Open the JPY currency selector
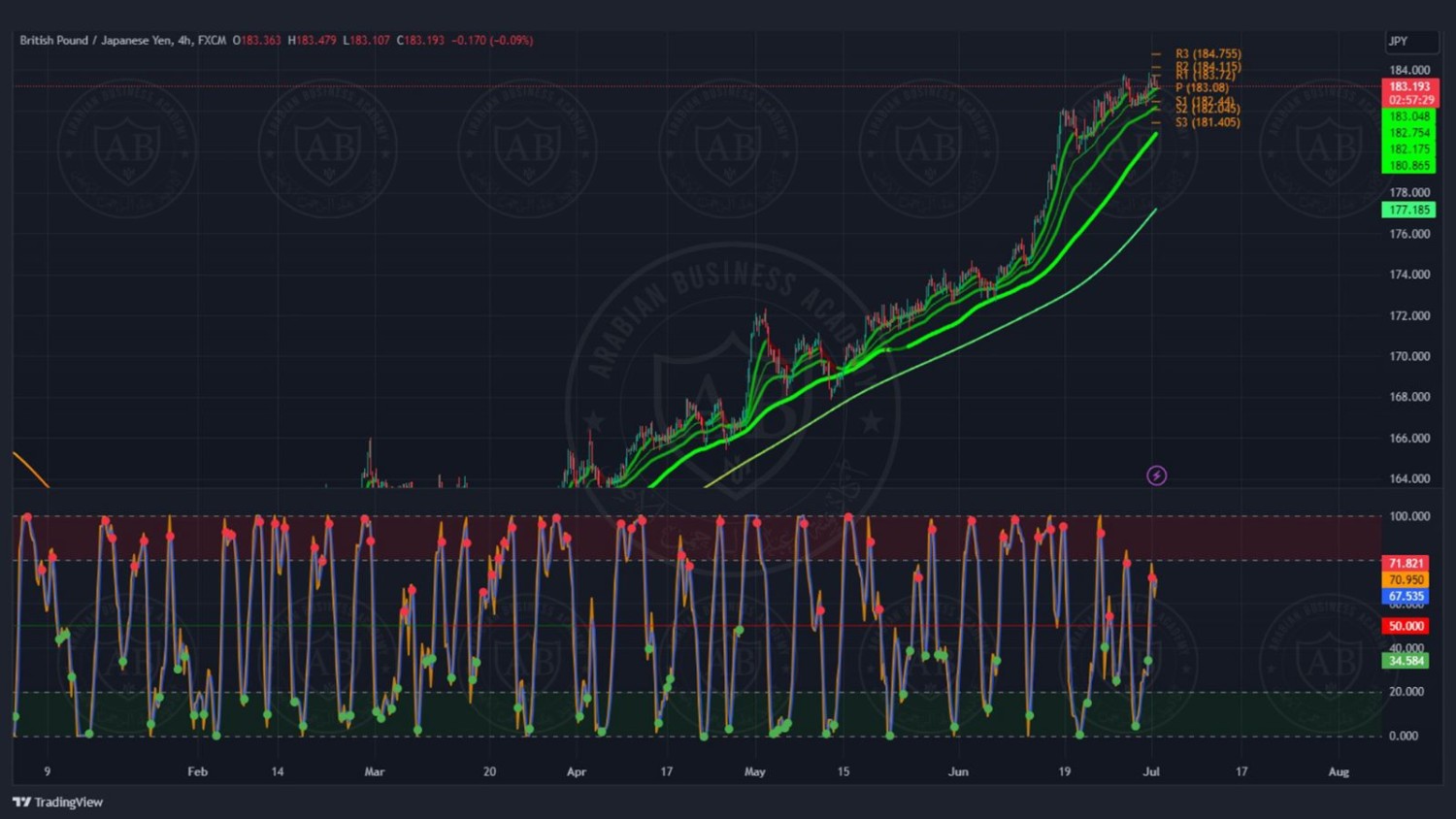Viewport: 1456px width, 819px height. (x=1409, y=41)
